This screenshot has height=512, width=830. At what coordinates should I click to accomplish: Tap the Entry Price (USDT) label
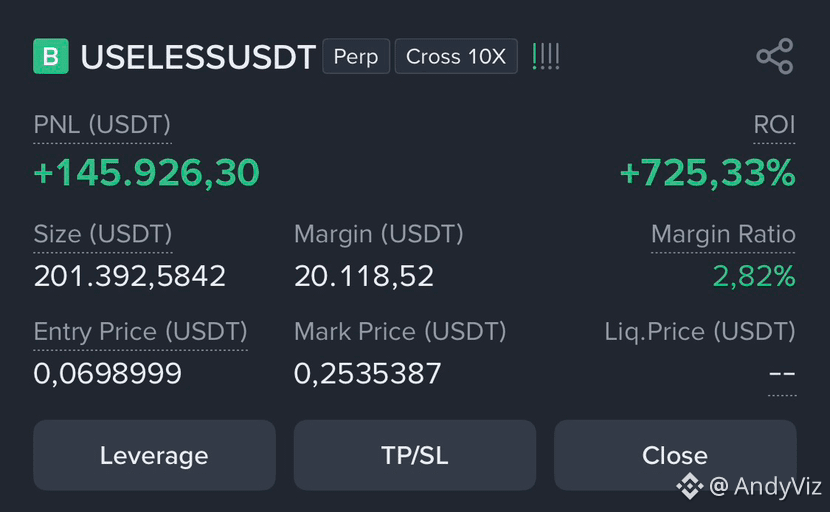click(x=140, y=332)
